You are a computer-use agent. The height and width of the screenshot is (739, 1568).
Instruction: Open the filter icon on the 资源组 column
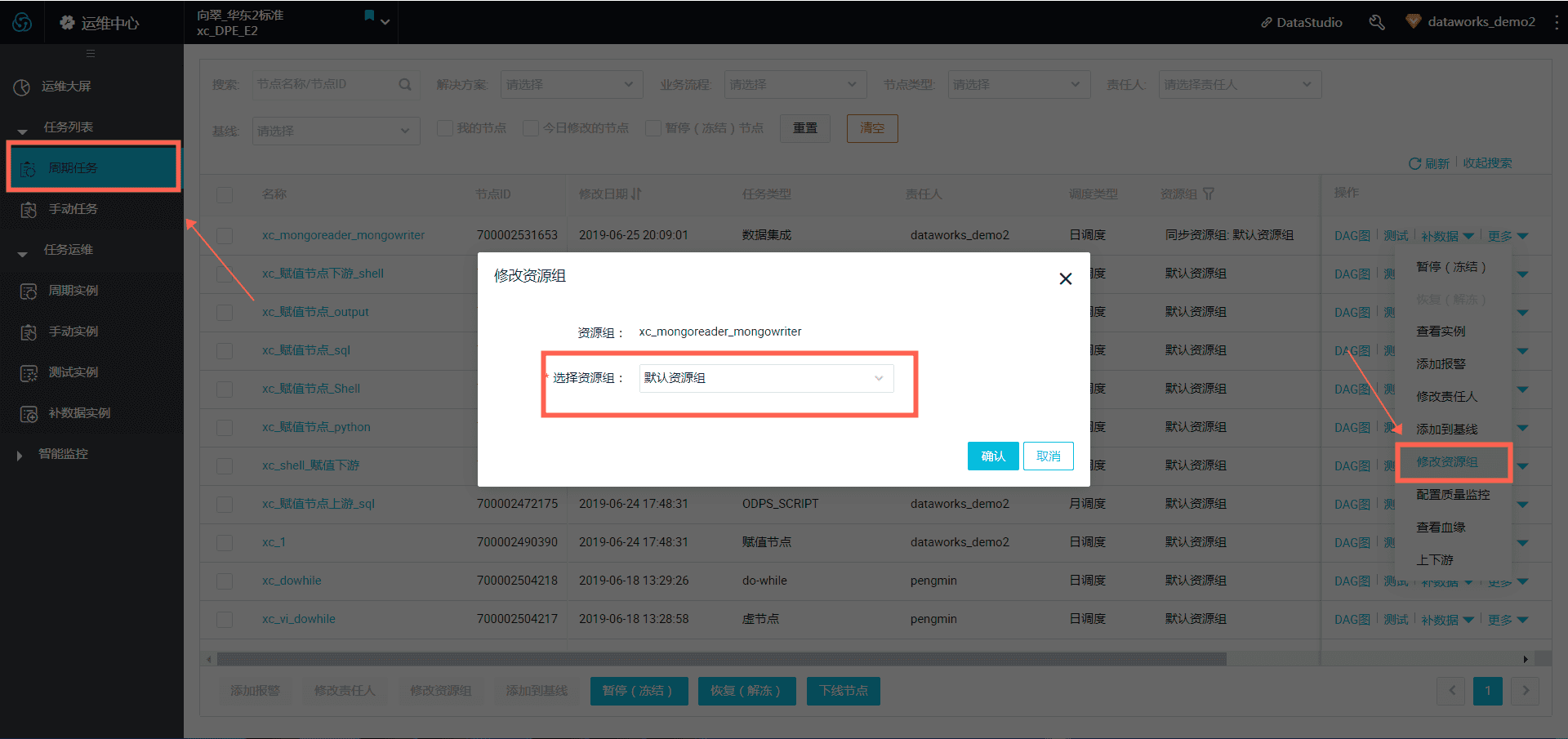click(x=1209, y=194)
